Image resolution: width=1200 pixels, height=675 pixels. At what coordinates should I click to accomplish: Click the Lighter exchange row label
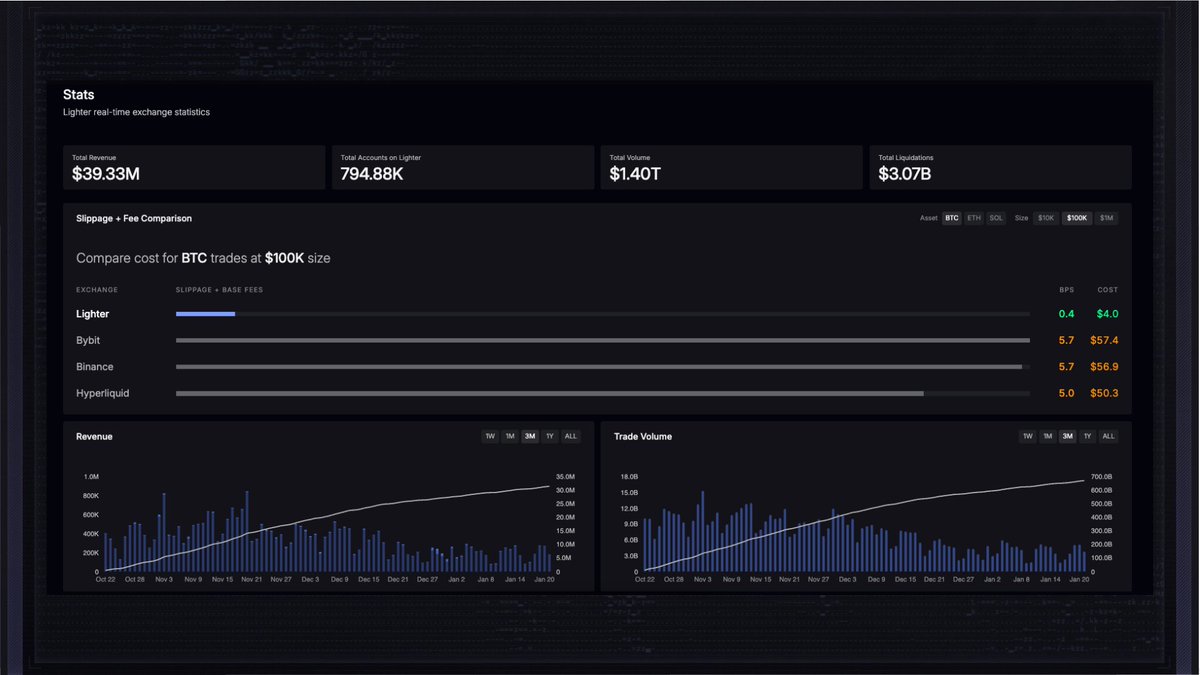93,314
